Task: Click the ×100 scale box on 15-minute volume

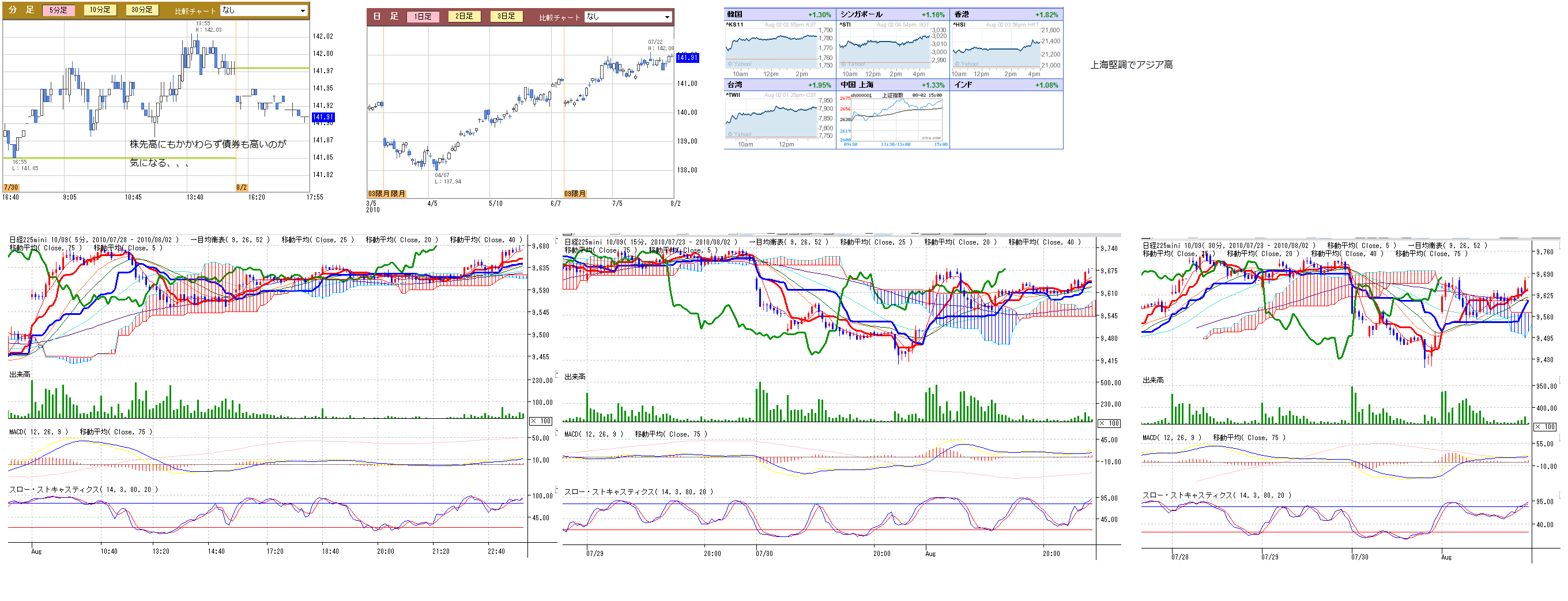Action: click(x=1109, y=423)
